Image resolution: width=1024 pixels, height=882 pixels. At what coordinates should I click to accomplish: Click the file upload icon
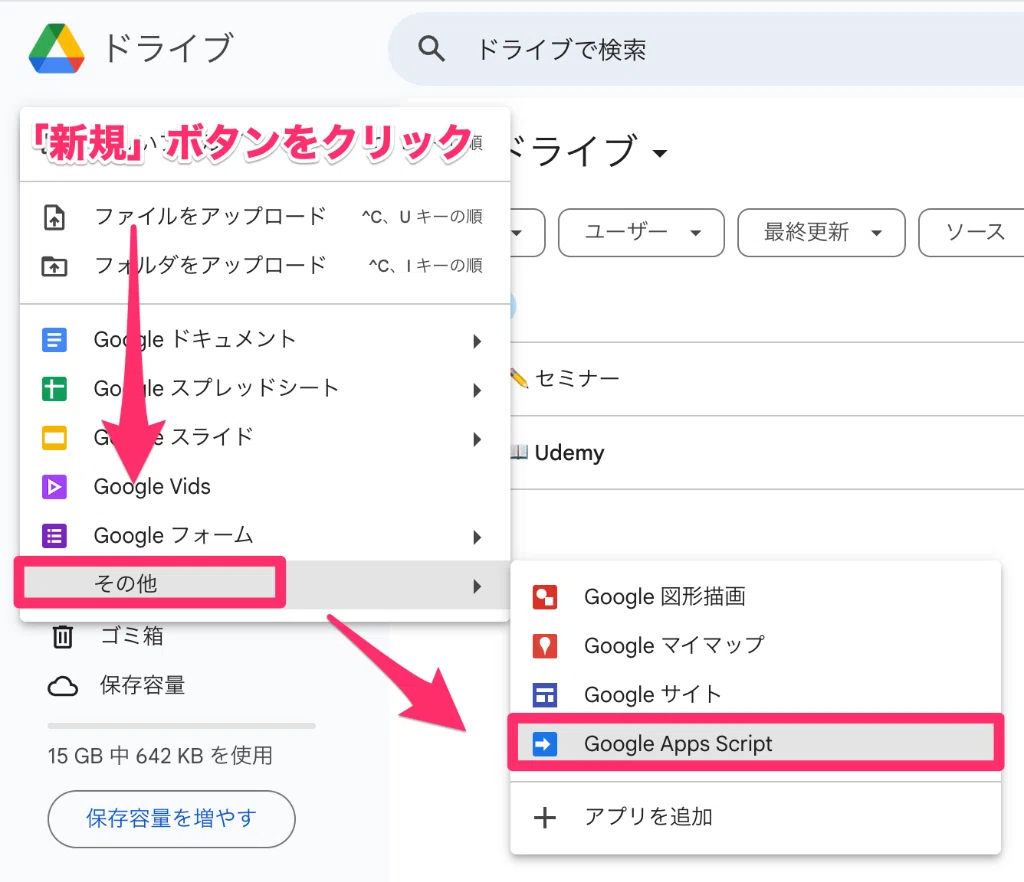pos(54,217)
